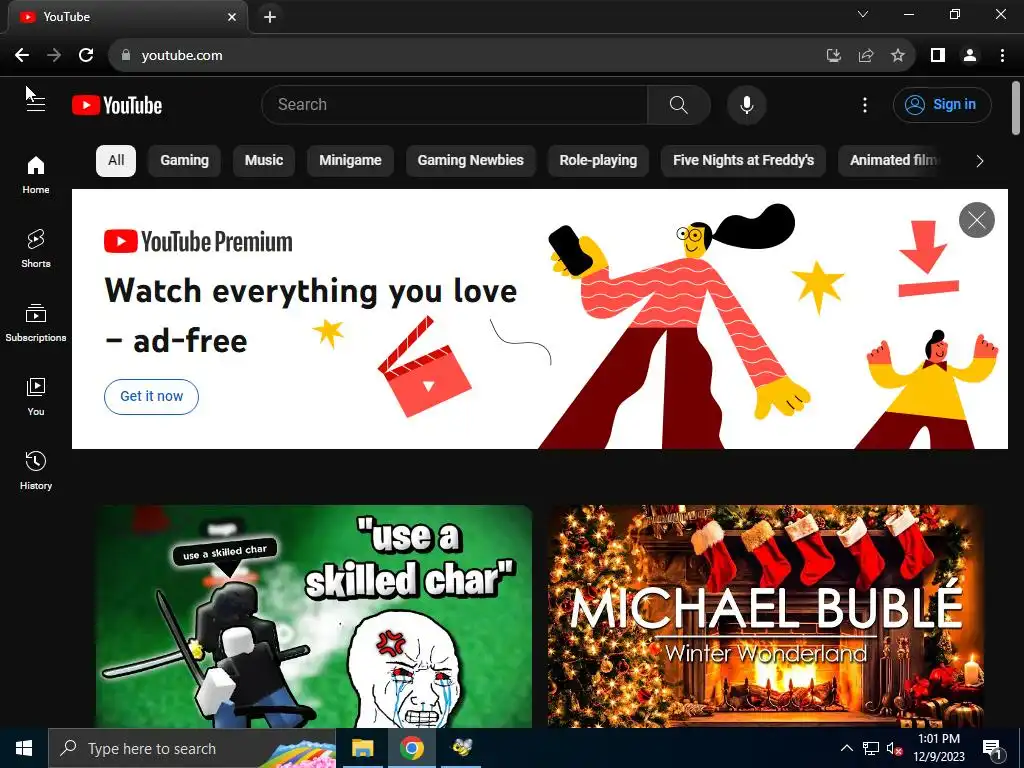Open YouTube settings three-dot menu

coord(865,104)
